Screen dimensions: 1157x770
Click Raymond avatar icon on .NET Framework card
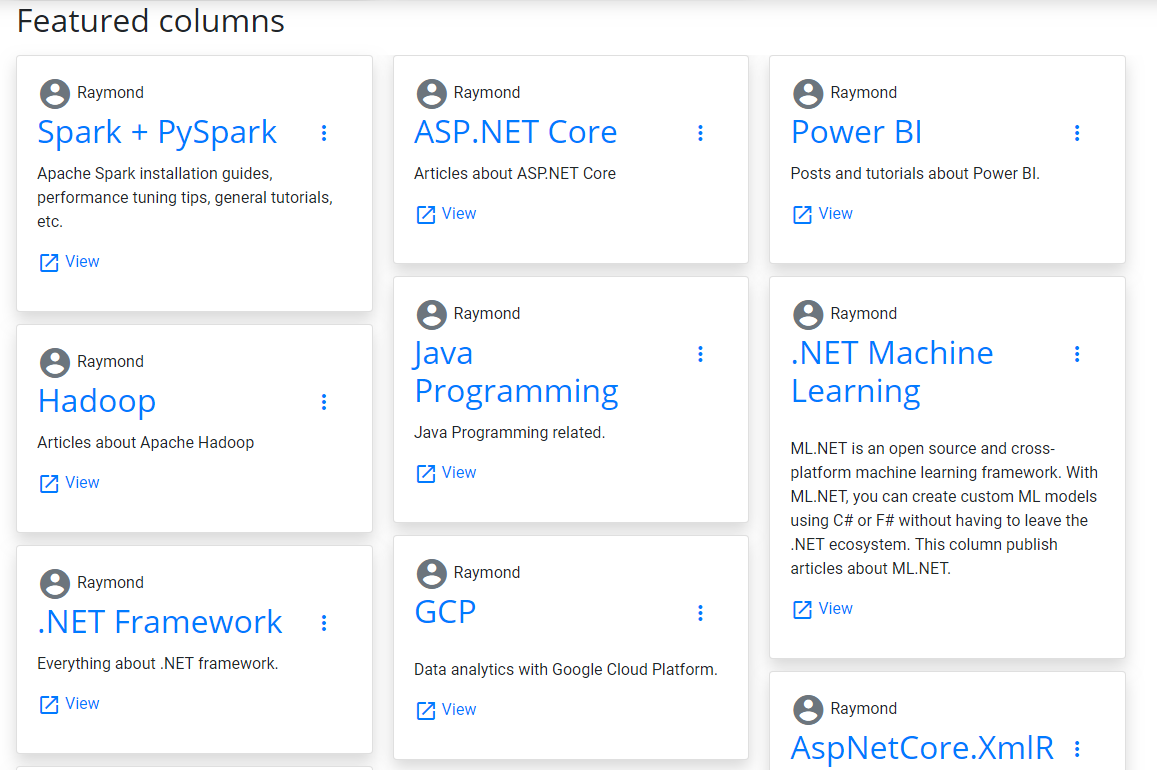pos(55,584)
